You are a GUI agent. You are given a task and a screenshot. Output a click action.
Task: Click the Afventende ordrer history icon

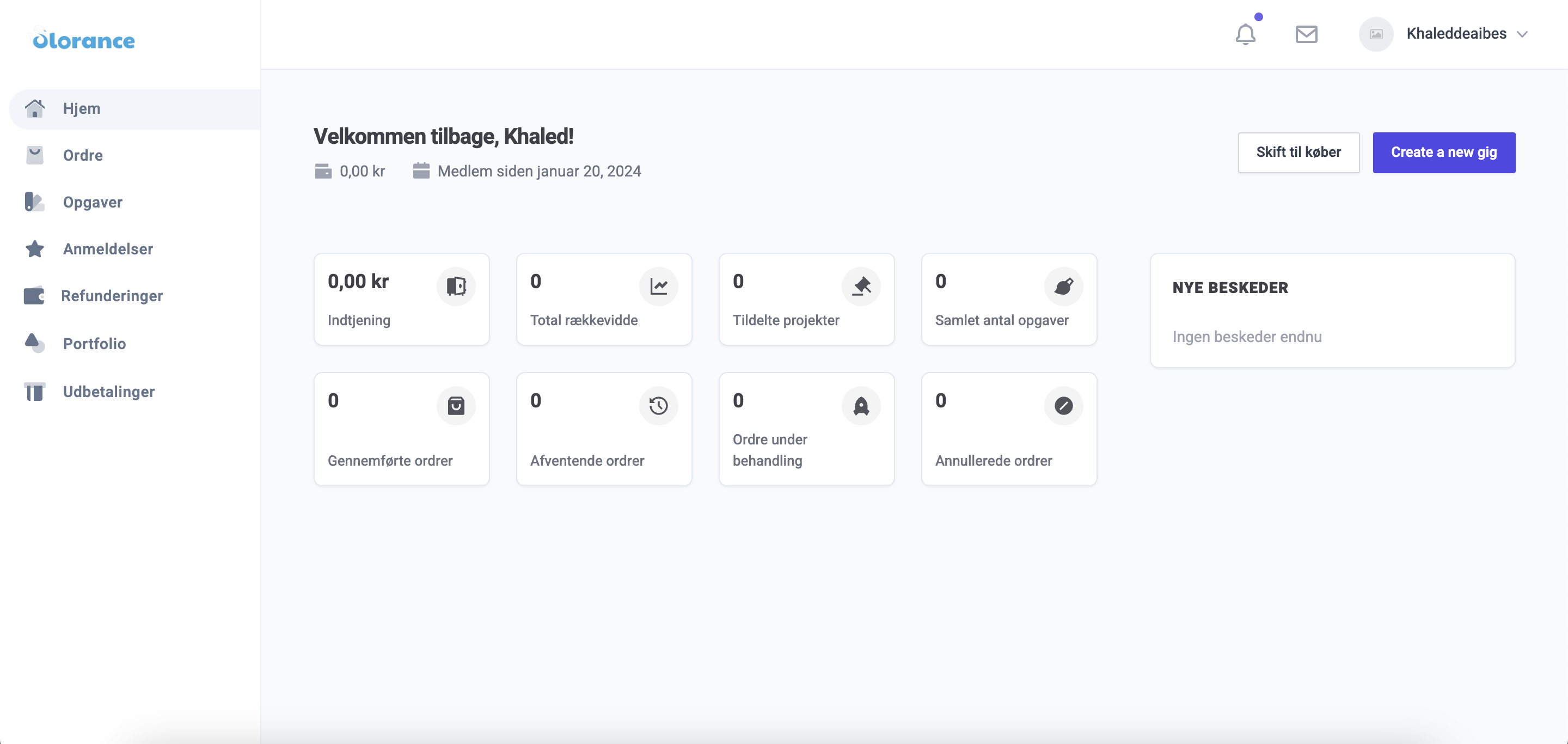pos(658,405)
